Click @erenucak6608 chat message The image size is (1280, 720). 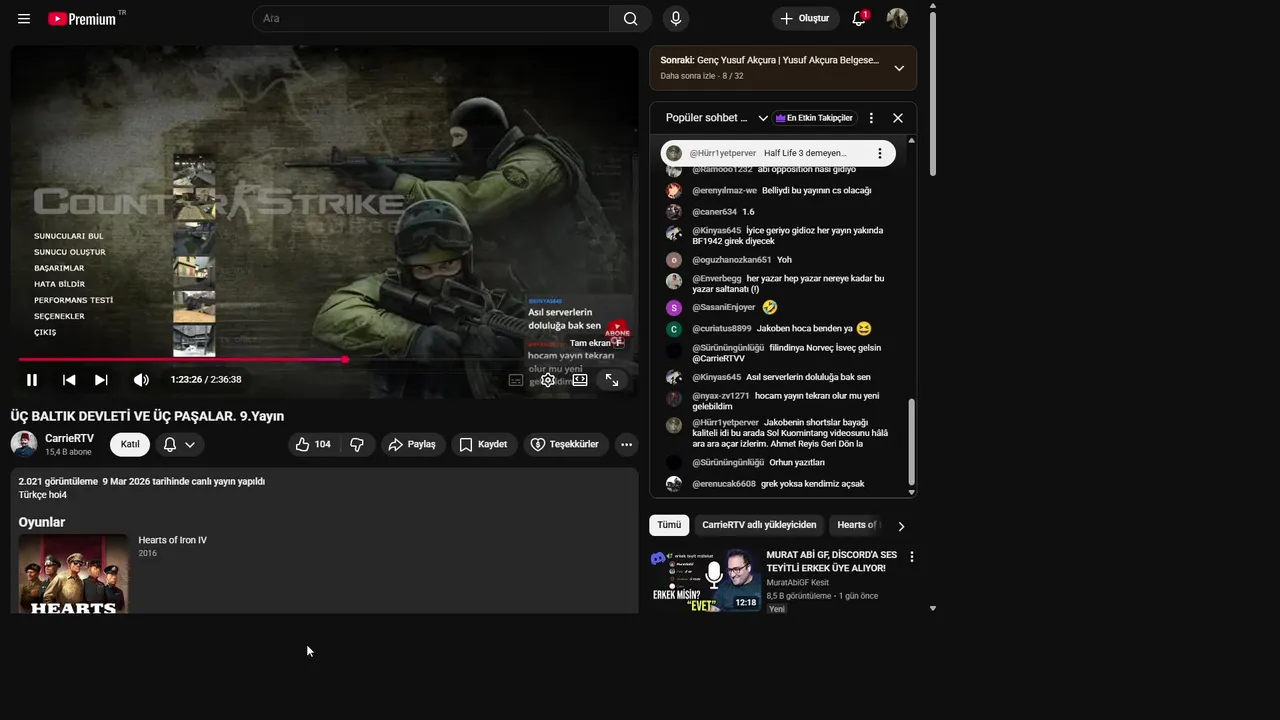pos(813,484)
